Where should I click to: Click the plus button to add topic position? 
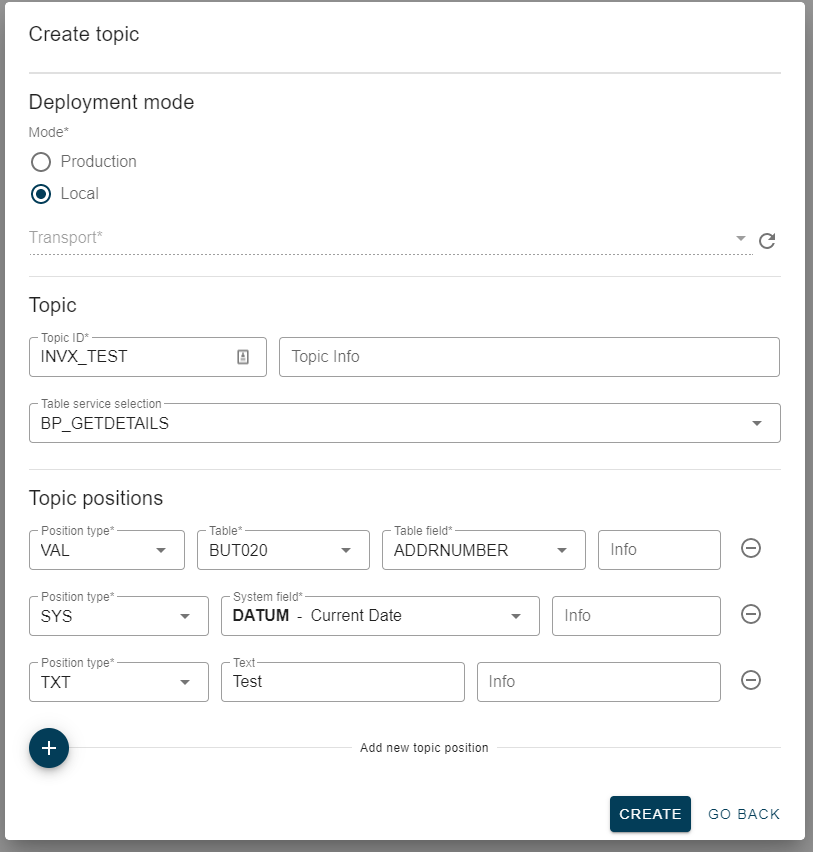coord(49,748)
